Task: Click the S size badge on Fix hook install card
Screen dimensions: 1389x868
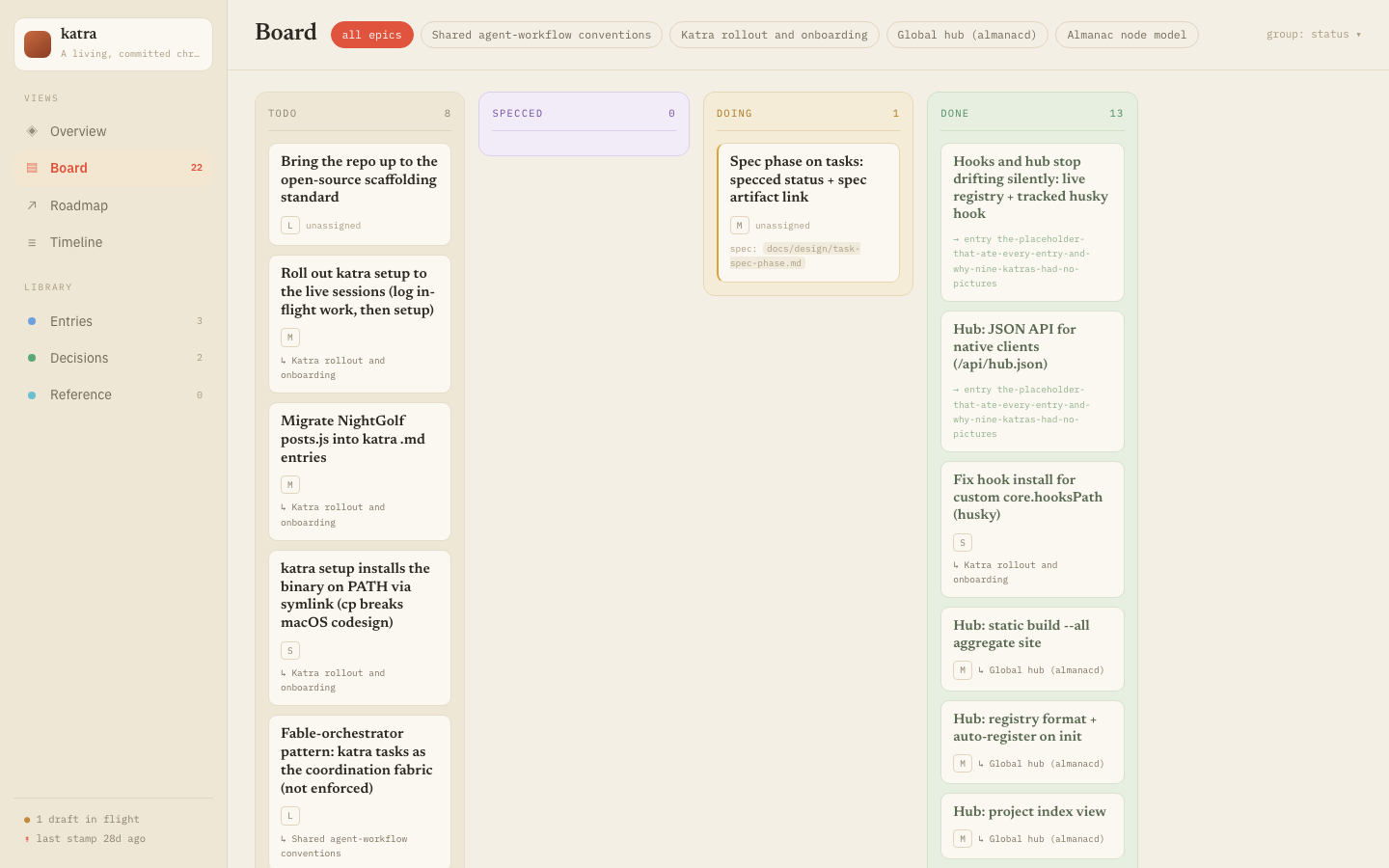Action: coord(963,543)
